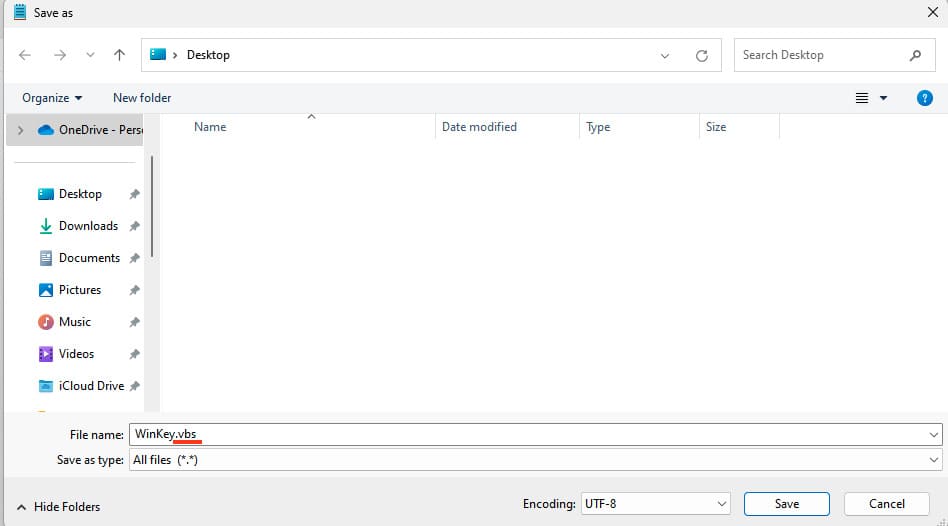Refresh the Desktop folder view
948x526 pixels.
click(x=702, y=56)
